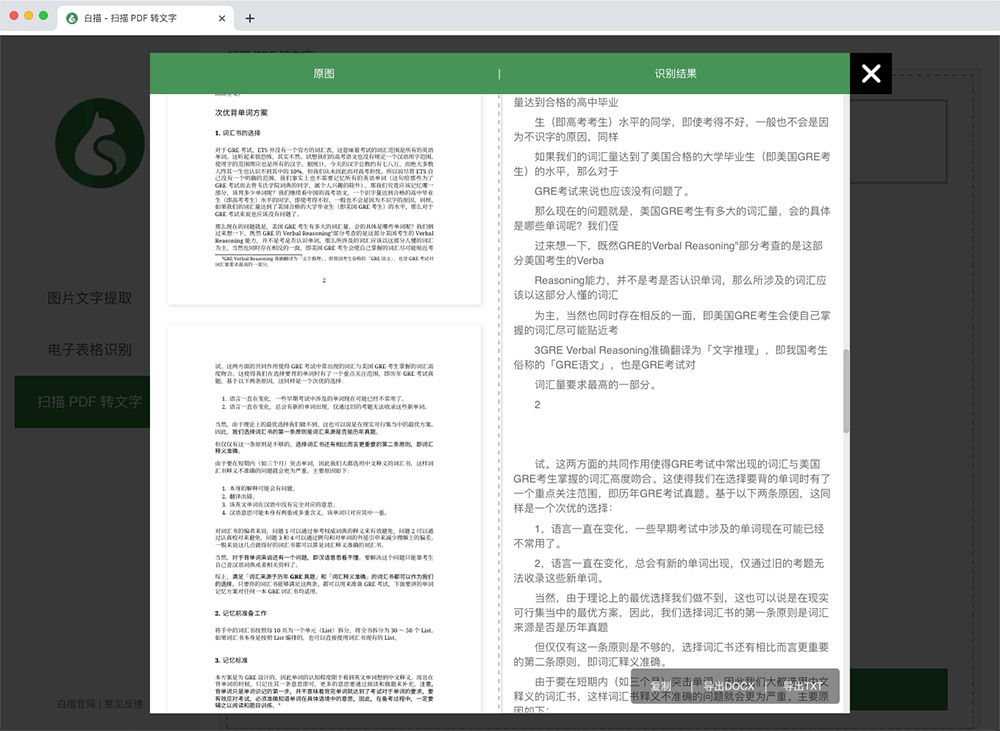1000x731 pixels.
Task: Click the macOS green fullscreen window button
Action: 43,15
